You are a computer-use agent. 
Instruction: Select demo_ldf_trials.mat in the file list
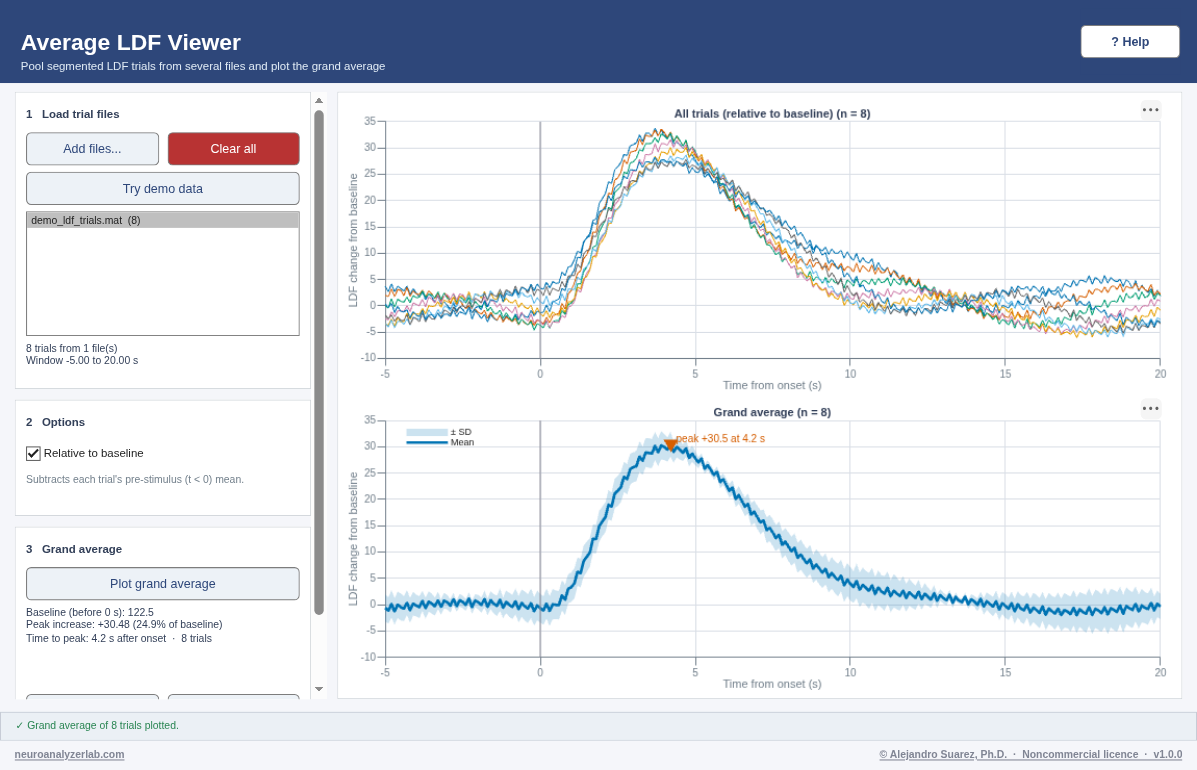click(163, 221)
